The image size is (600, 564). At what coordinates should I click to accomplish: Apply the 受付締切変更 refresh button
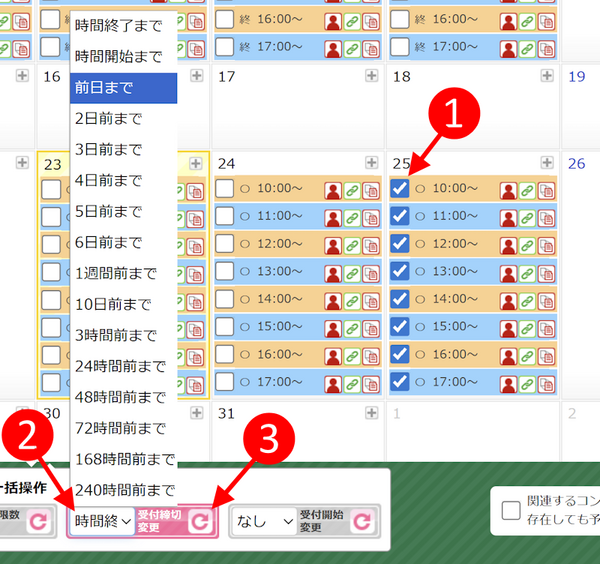pos(200,521)
